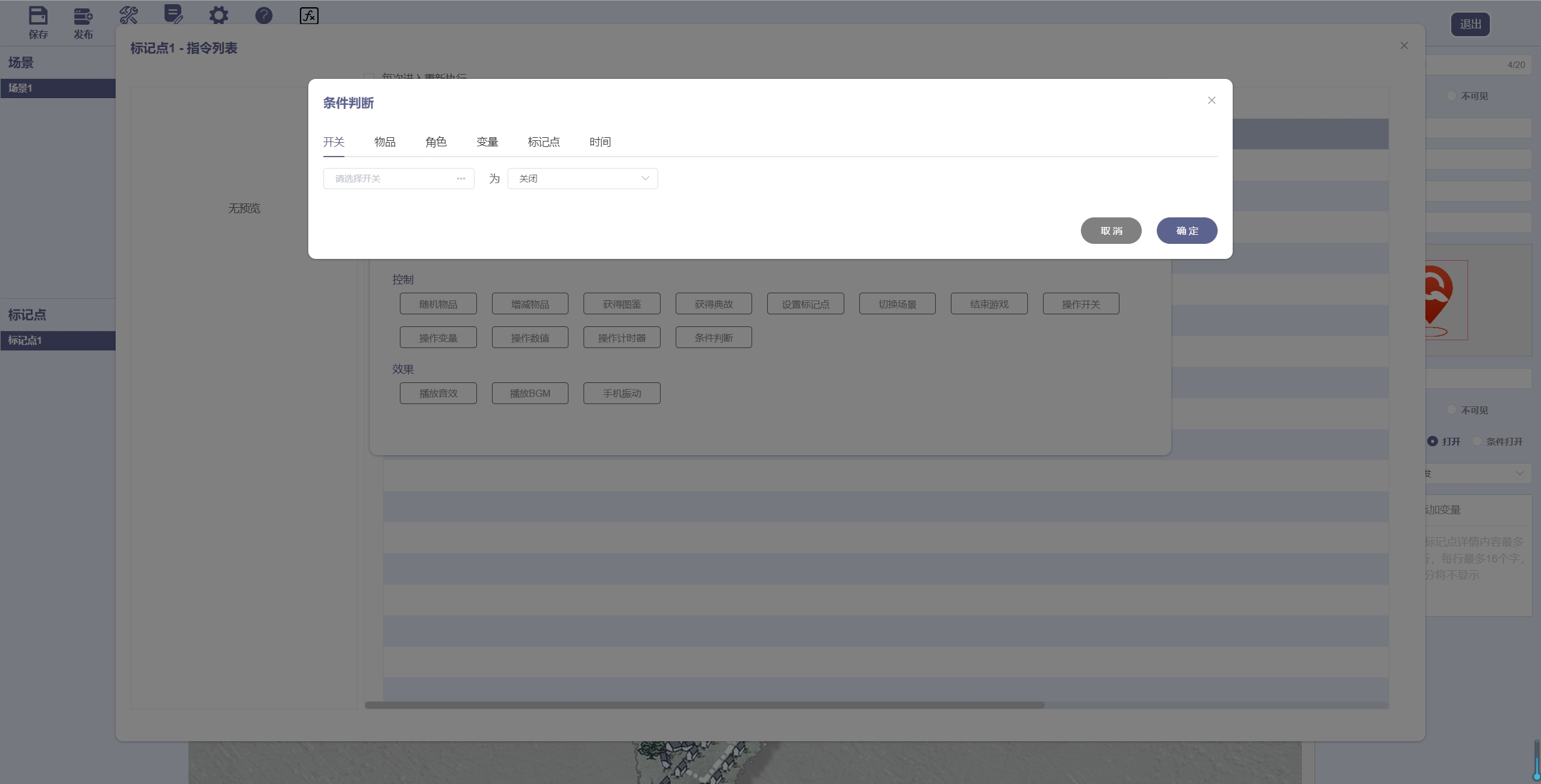Switch to the 物品 tab
The width and height of the screenshot is (1541, 784).
(x=385, y=142)
